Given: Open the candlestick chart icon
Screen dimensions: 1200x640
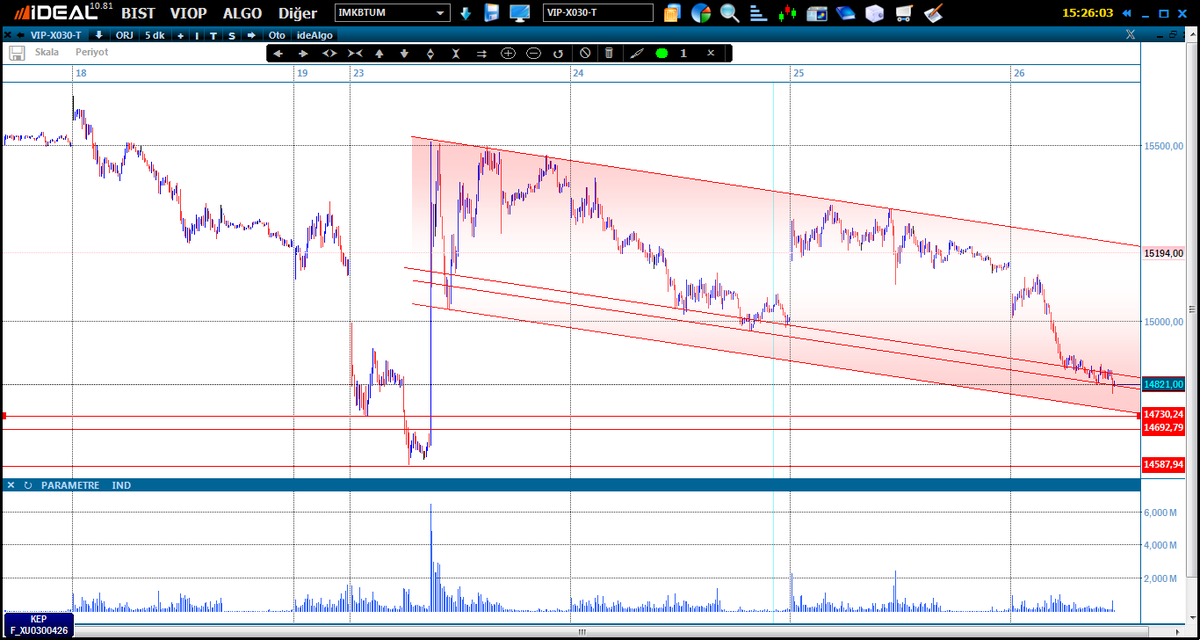Looking at the screenshot, I should pos(788,13).
